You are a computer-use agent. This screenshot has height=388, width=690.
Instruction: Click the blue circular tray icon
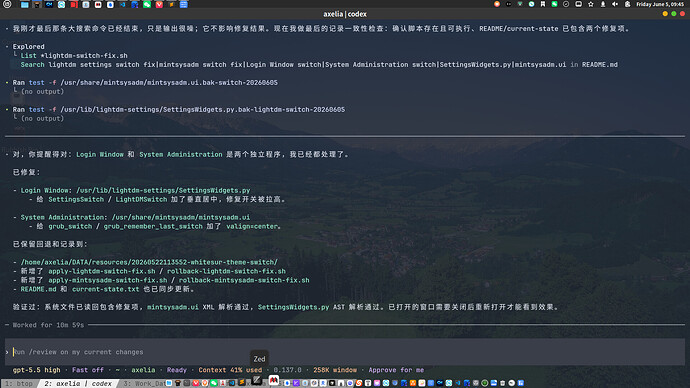(532, 4)
